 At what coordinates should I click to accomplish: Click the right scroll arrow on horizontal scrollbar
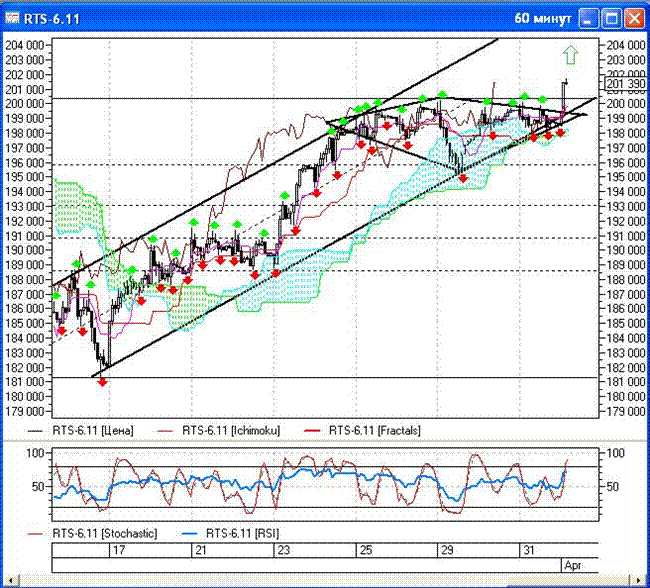click(638, 581)
